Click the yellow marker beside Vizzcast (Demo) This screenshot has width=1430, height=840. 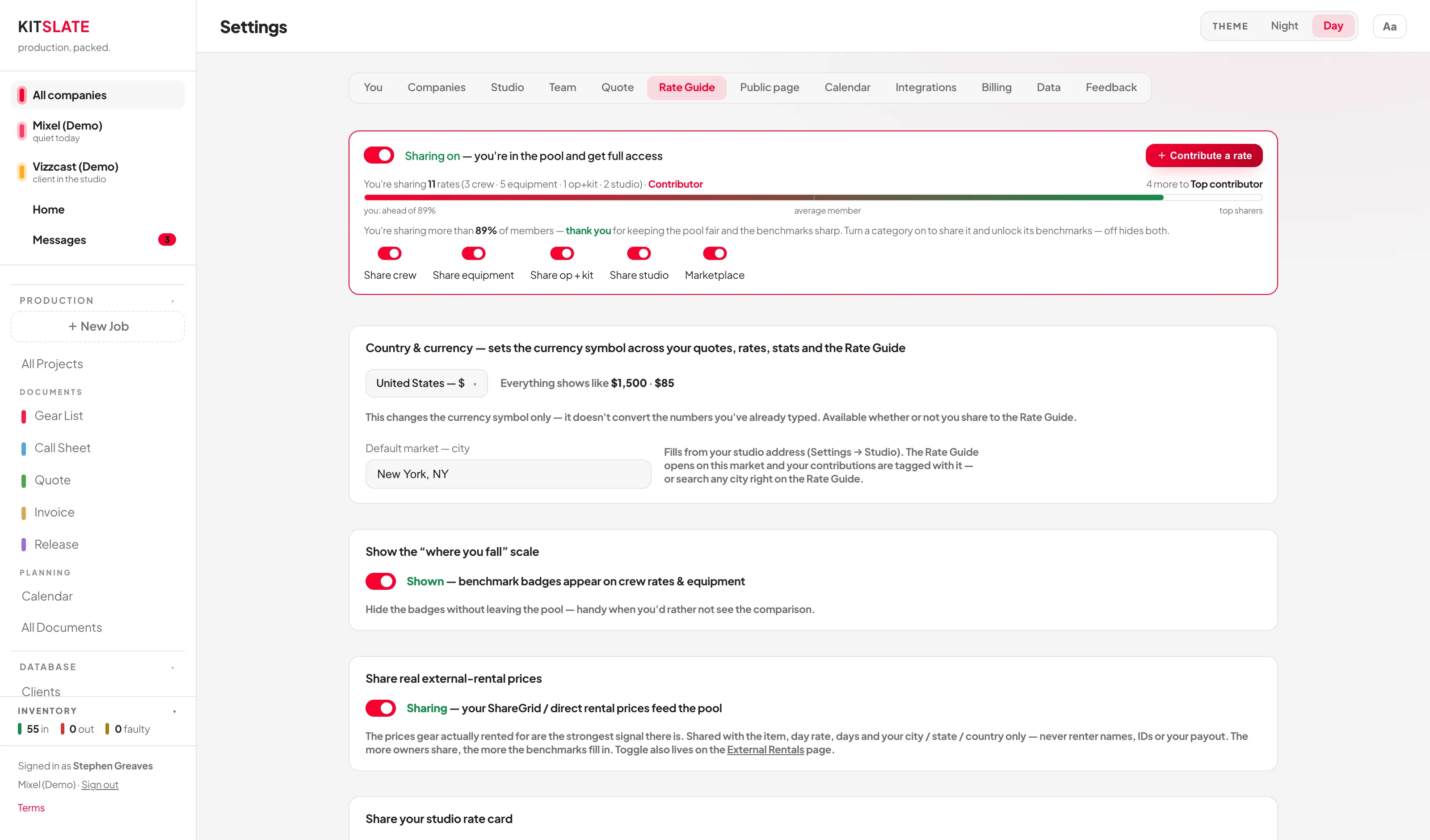click(x=22, y=172)
